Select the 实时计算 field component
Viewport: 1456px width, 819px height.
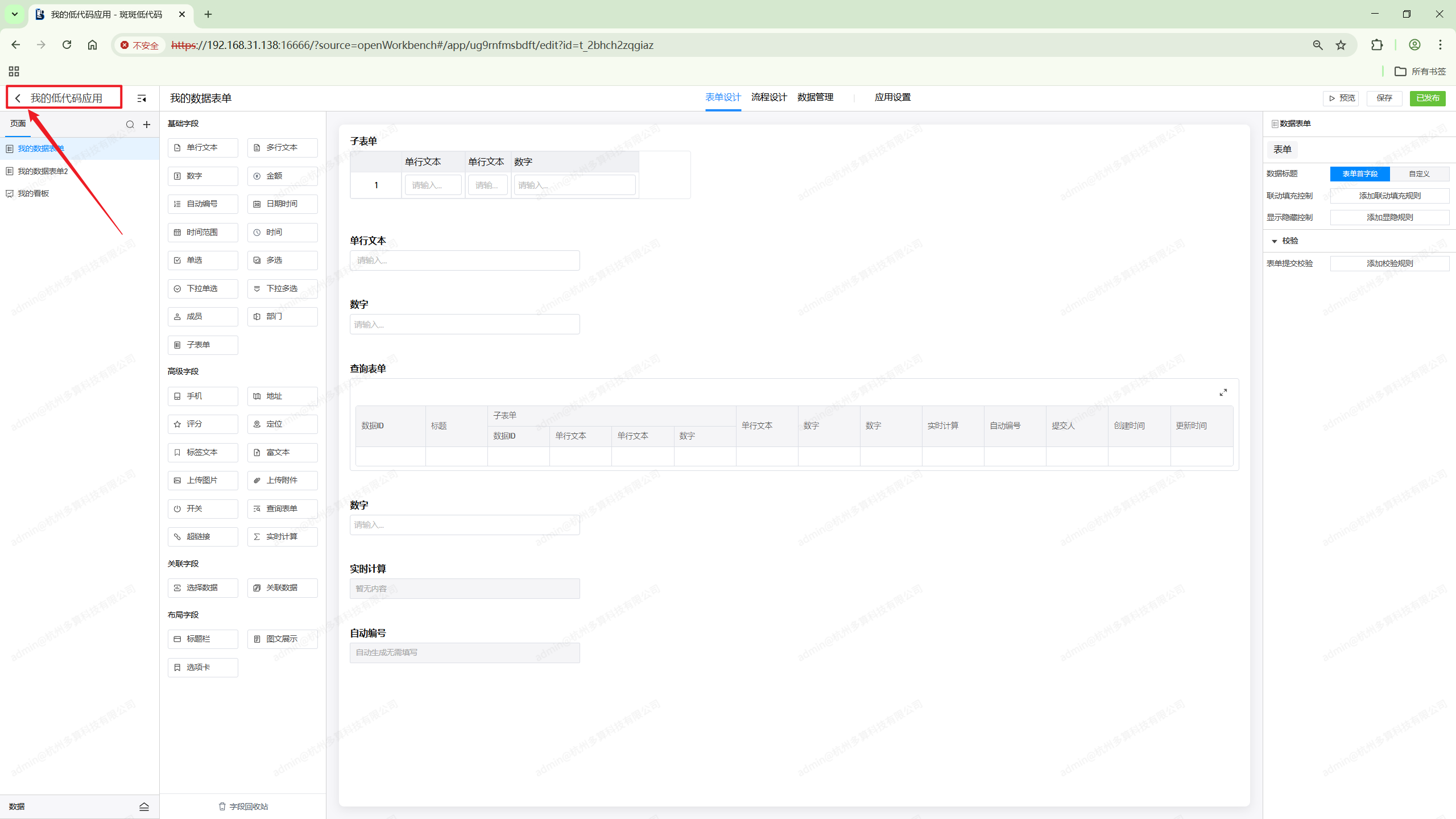282,536
